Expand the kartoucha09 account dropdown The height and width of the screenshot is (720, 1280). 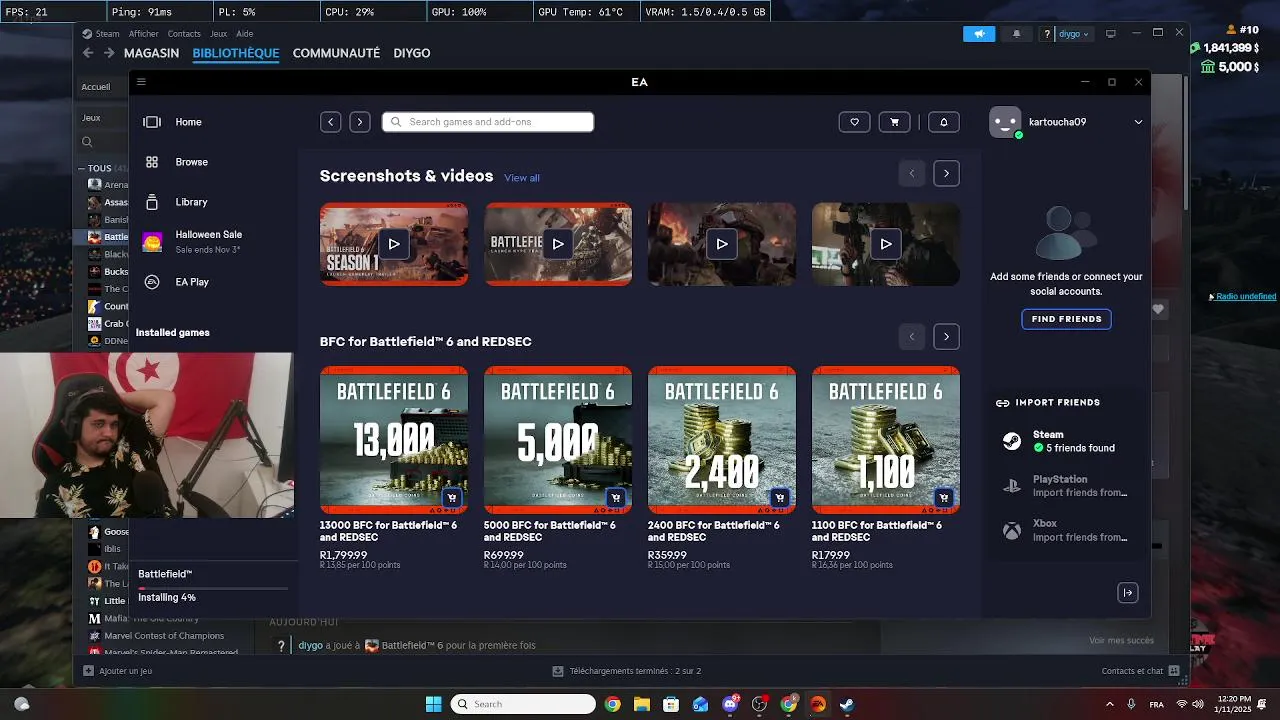pyautogui.click(x=1138, y=122)
